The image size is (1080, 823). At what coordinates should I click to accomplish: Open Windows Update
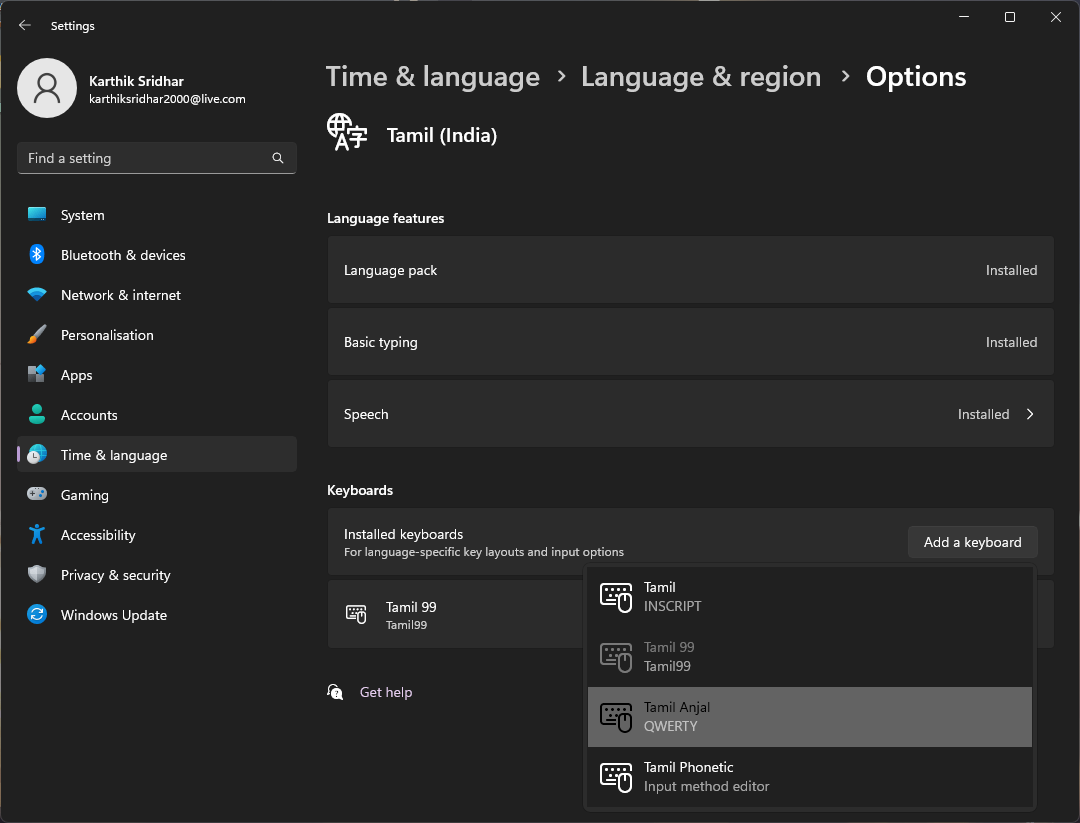(x=112, y=614)
